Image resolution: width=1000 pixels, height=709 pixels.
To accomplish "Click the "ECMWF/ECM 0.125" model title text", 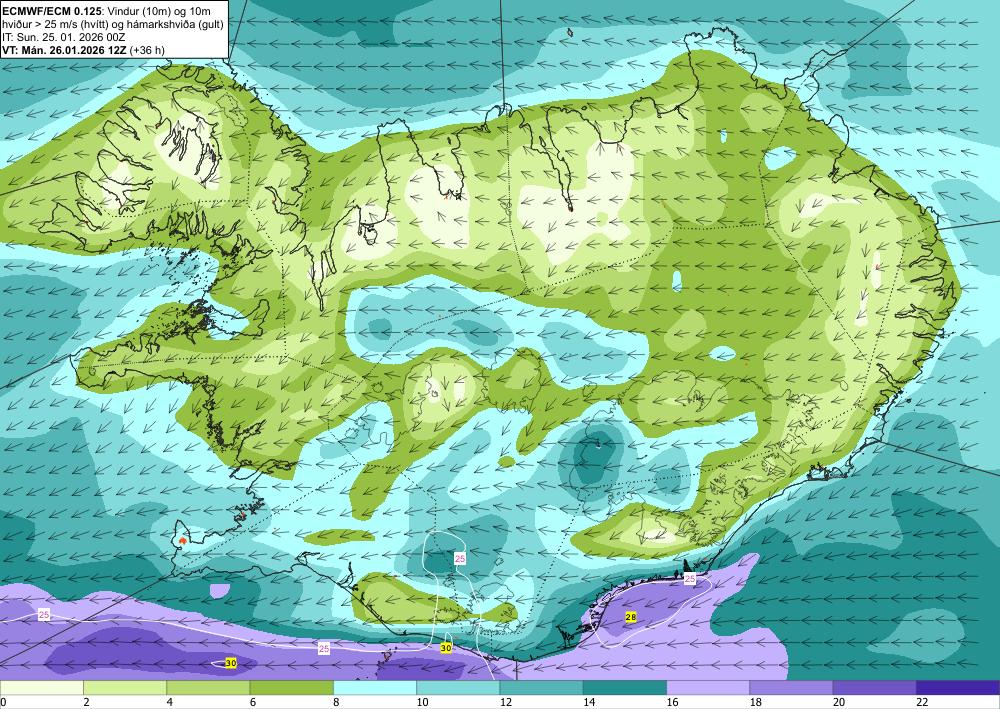I will point(52,11).
